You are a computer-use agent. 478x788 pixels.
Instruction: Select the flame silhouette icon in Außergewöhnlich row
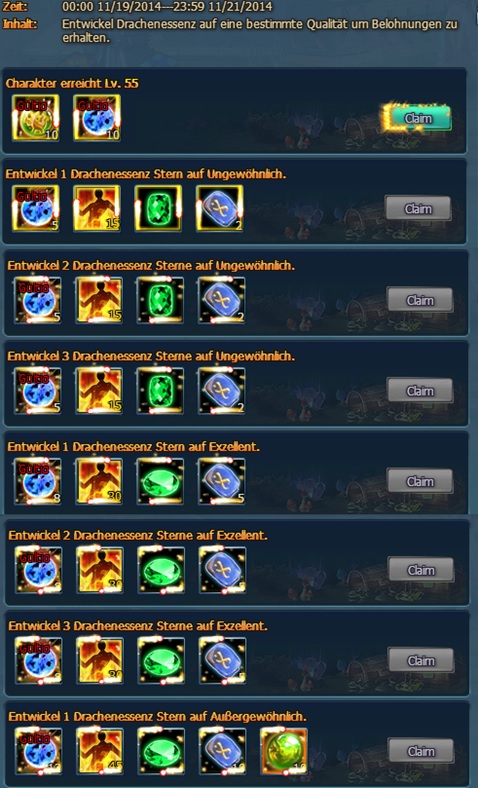coord(100,751)
